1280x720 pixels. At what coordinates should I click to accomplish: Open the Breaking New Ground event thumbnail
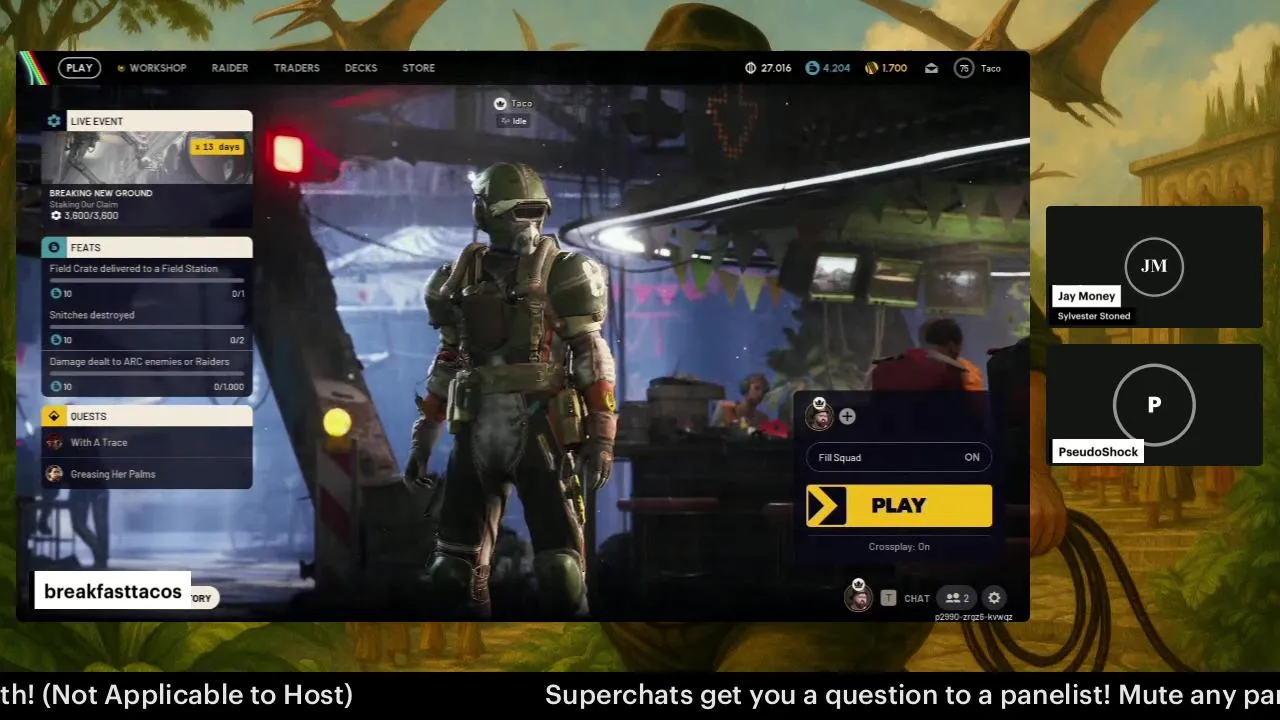coord(147,157)
